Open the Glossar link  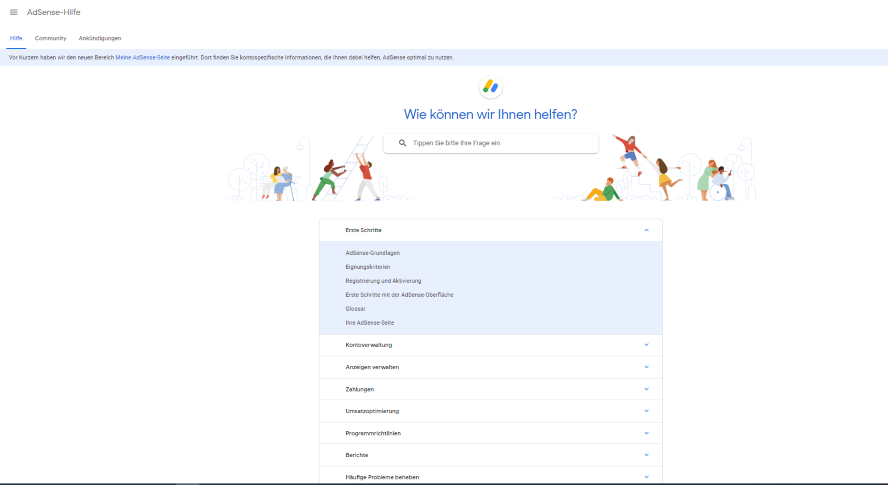point(356,309)
